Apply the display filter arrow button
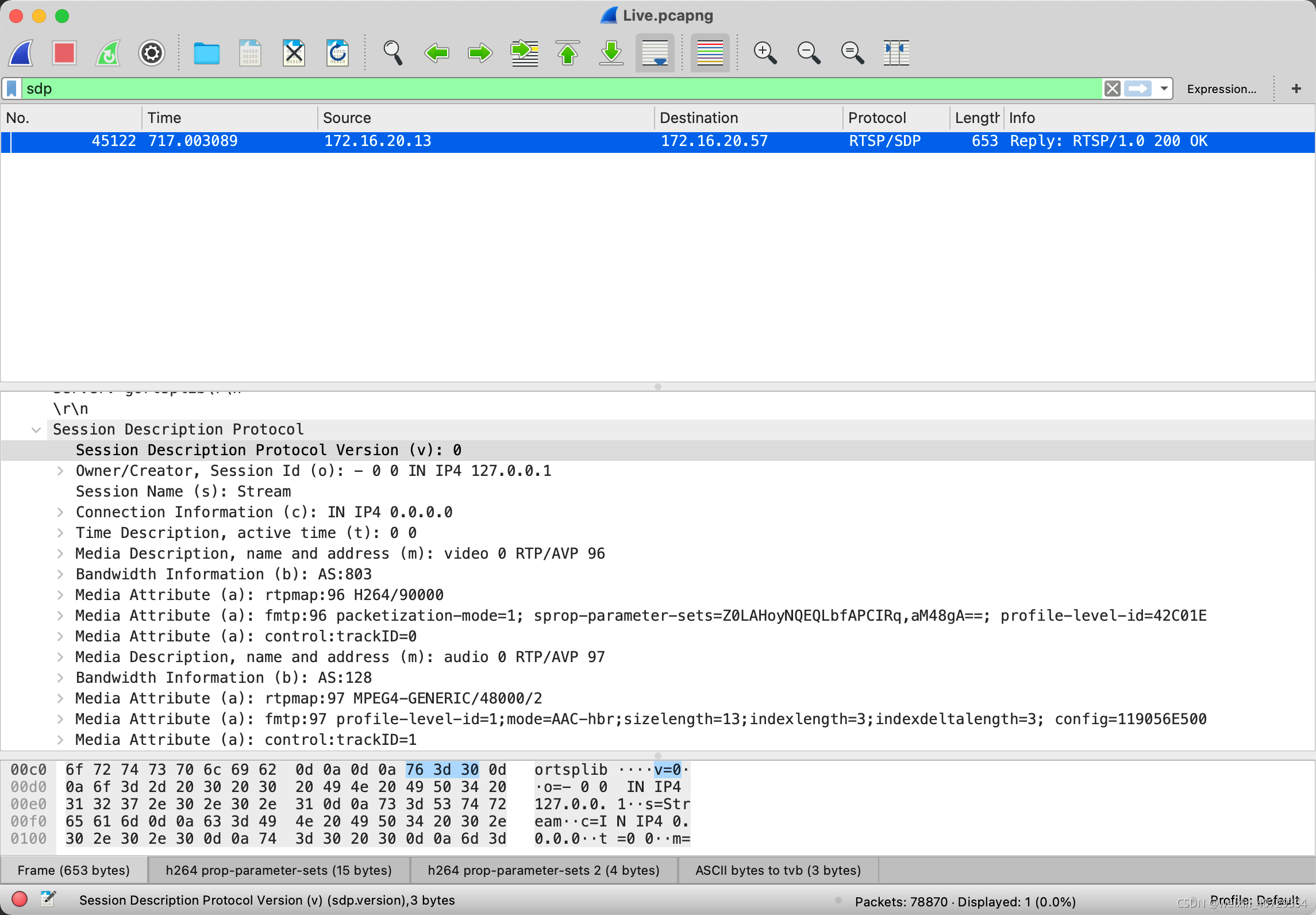The width and height of the screenshot is (1316, 915). tap(1138, 89)
